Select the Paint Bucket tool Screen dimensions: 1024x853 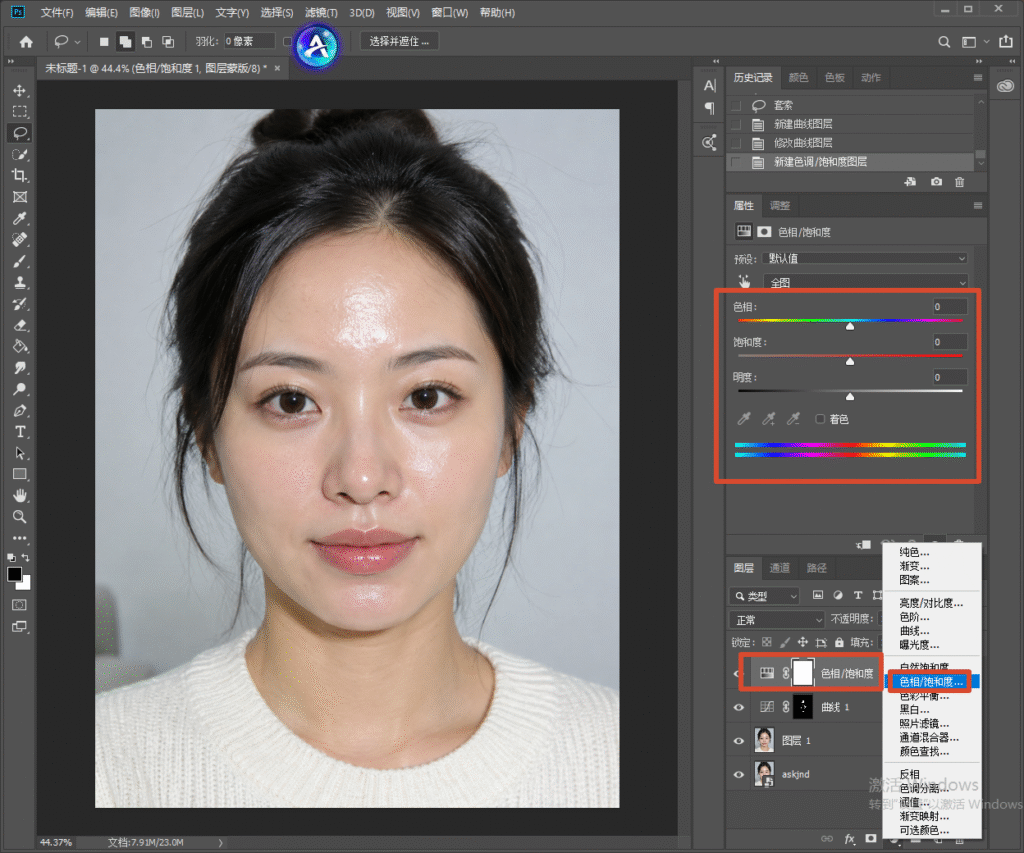20,346
